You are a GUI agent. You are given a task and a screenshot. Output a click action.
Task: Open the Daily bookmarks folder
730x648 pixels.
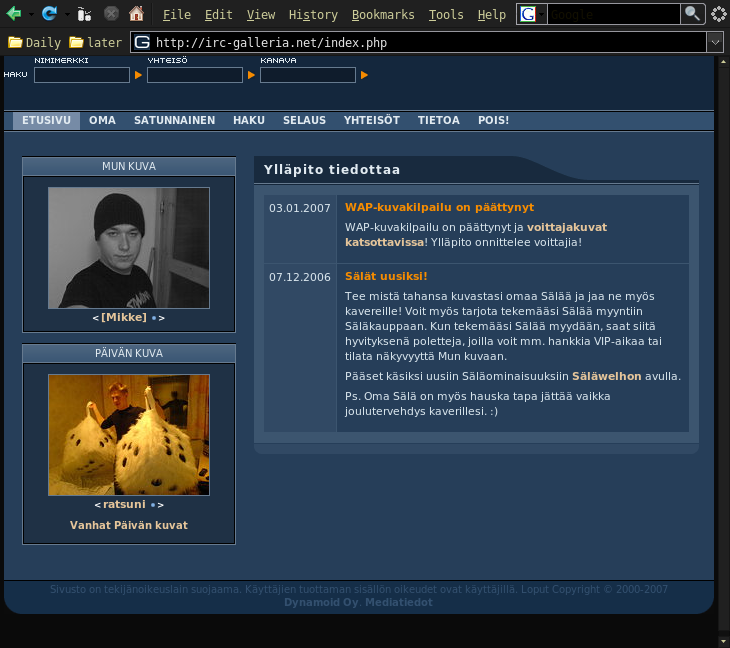pos(34,43)
